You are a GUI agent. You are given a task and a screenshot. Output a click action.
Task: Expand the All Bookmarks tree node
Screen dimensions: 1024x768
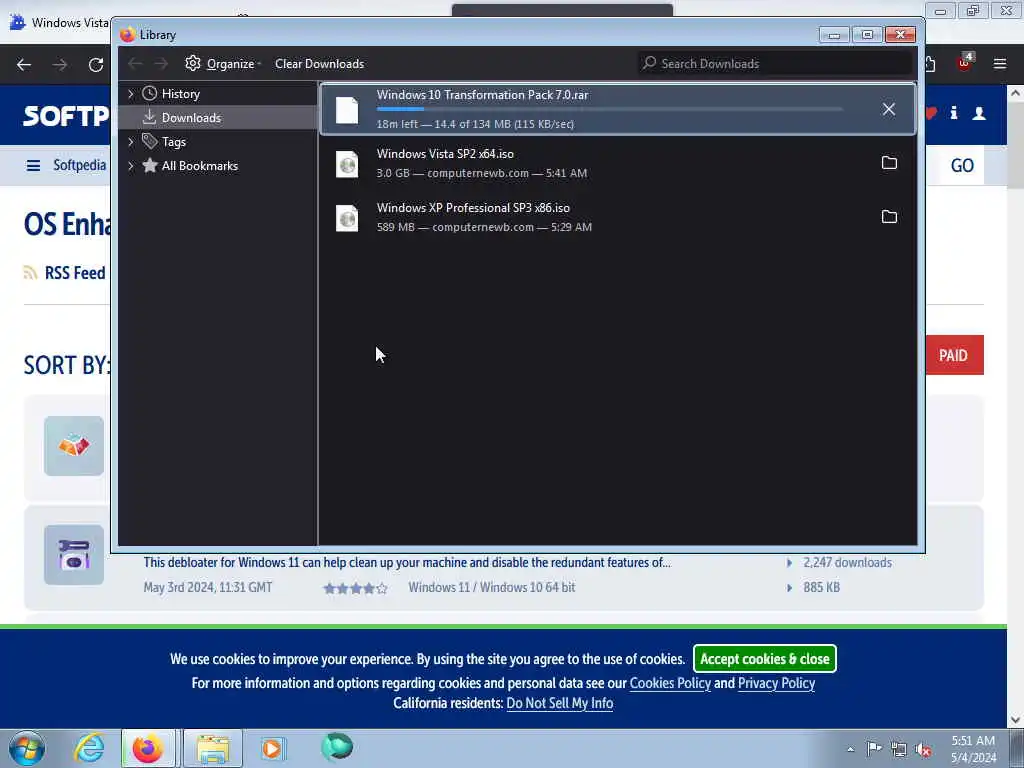pyautogui.click(x=131, y=166)
